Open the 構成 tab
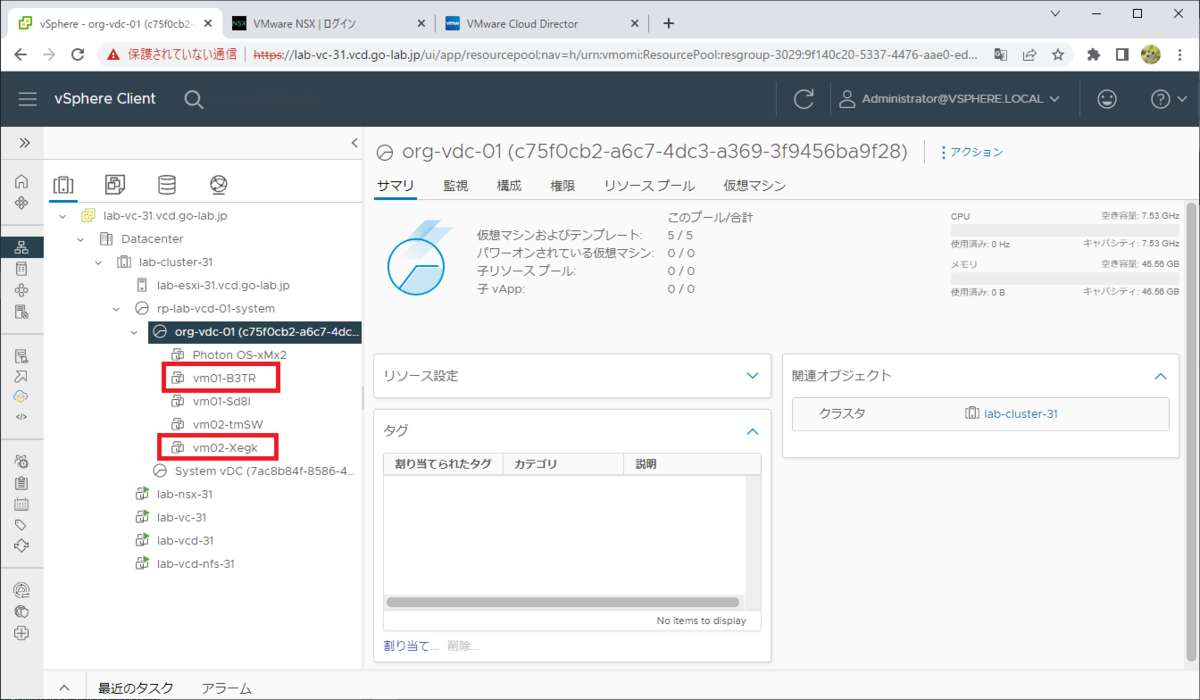This screenshot has width=1200, height=700. tap(509, 186)
